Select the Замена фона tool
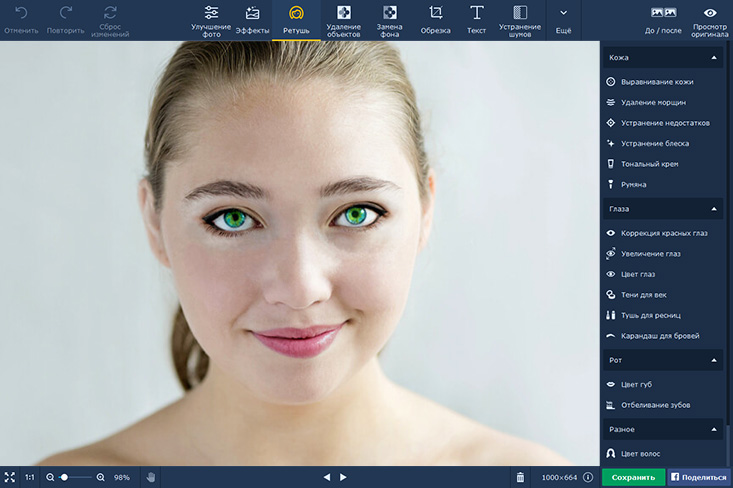Image resolution: width=733 pixels, height=488 pixels. (x=389, y=20)
